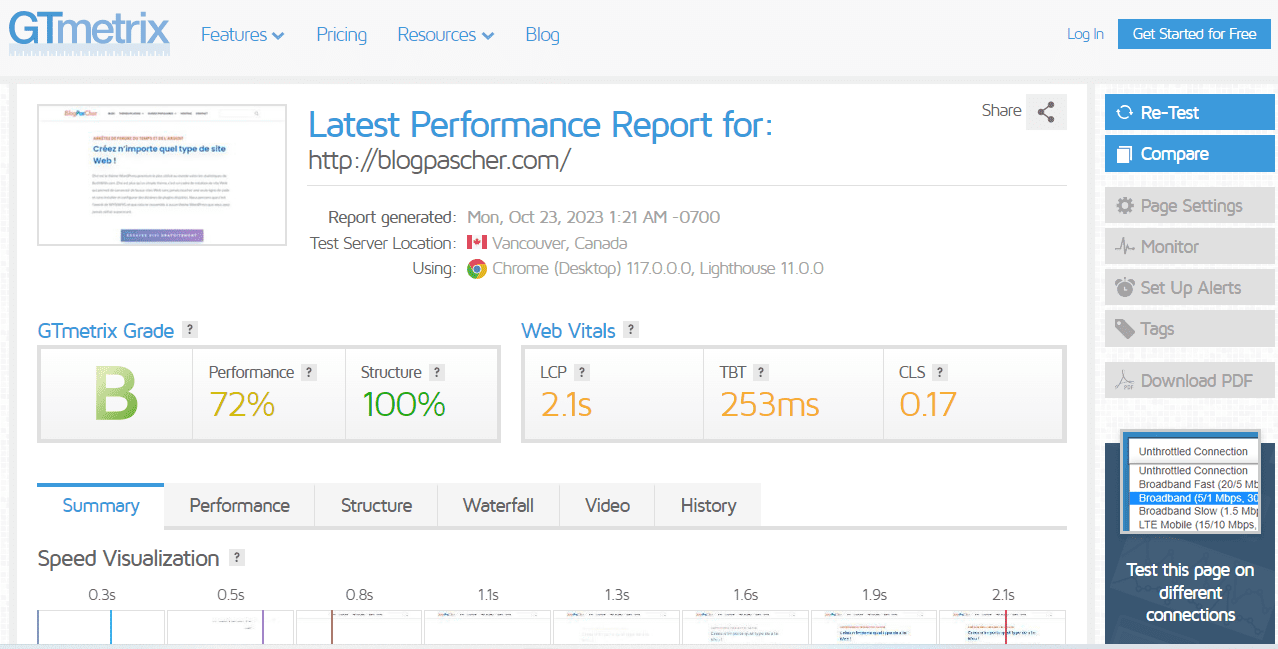Click the 0.17 CLS value
1278x649 pixels.
click(x=928, y=404)
